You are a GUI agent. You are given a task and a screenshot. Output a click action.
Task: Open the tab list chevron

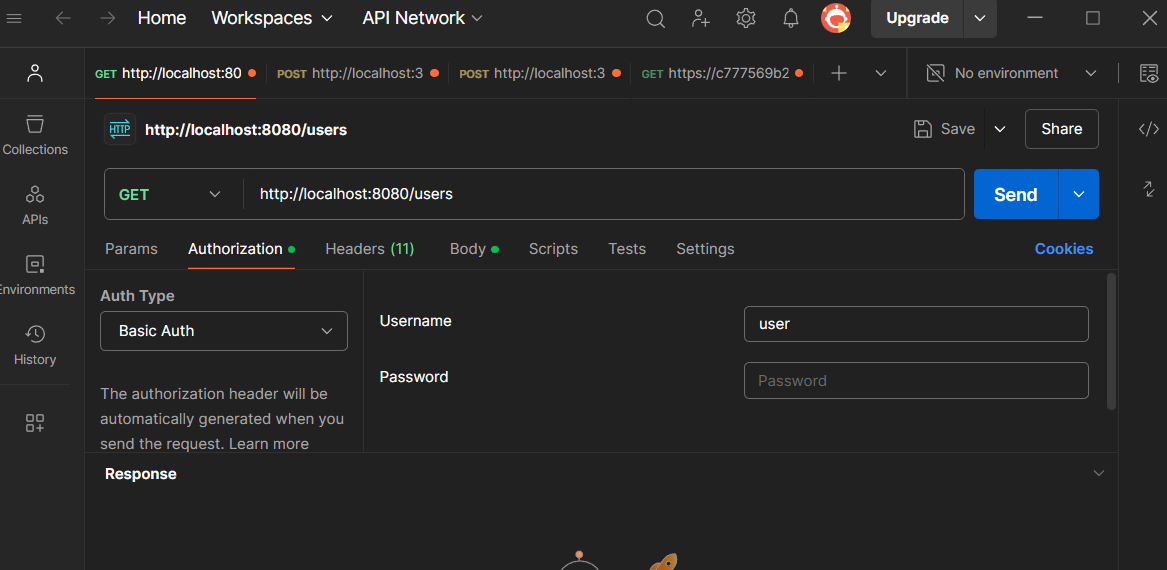coord(880,73)
